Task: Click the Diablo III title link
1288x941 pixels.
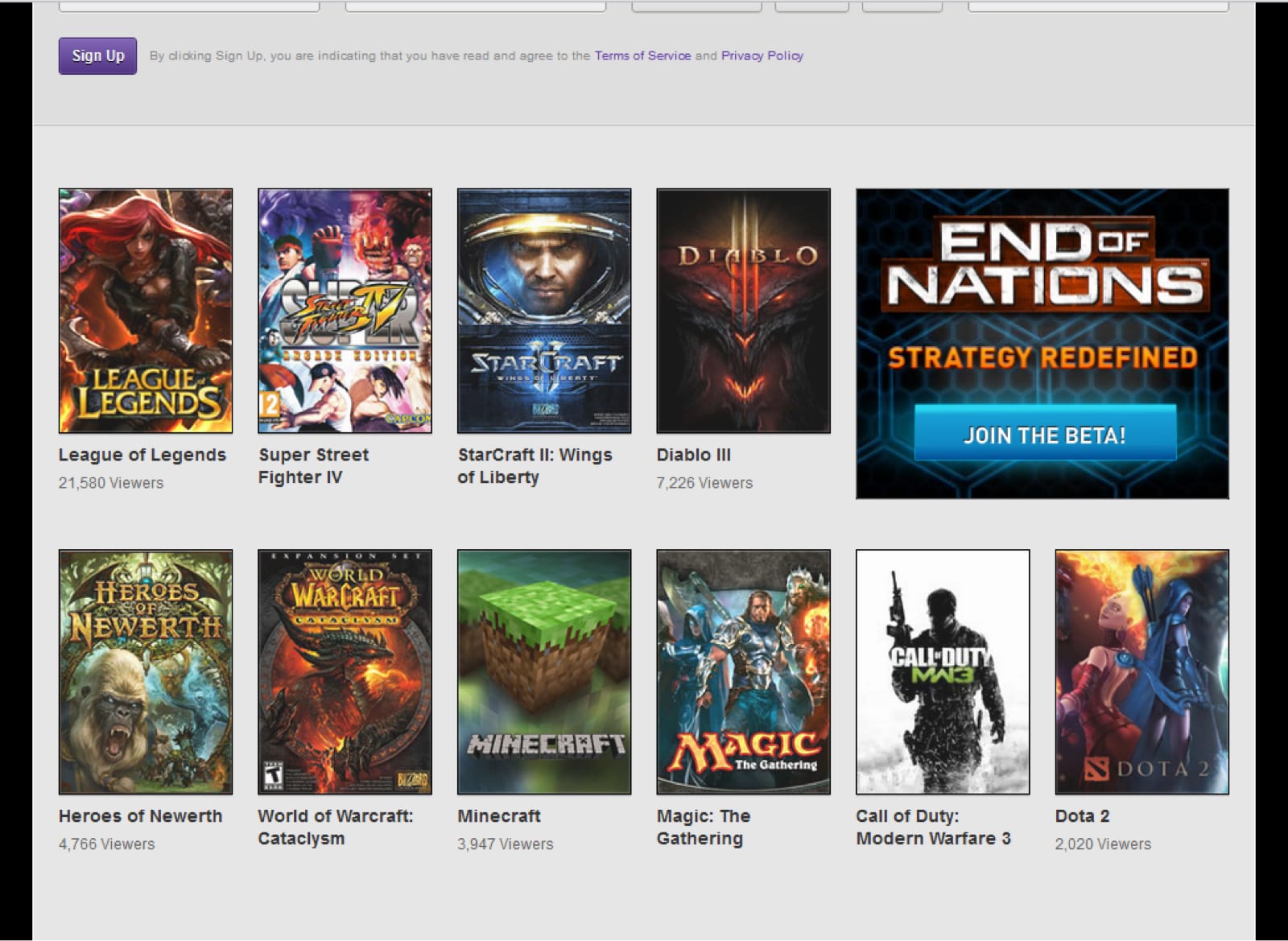Action: click(694, 455)
